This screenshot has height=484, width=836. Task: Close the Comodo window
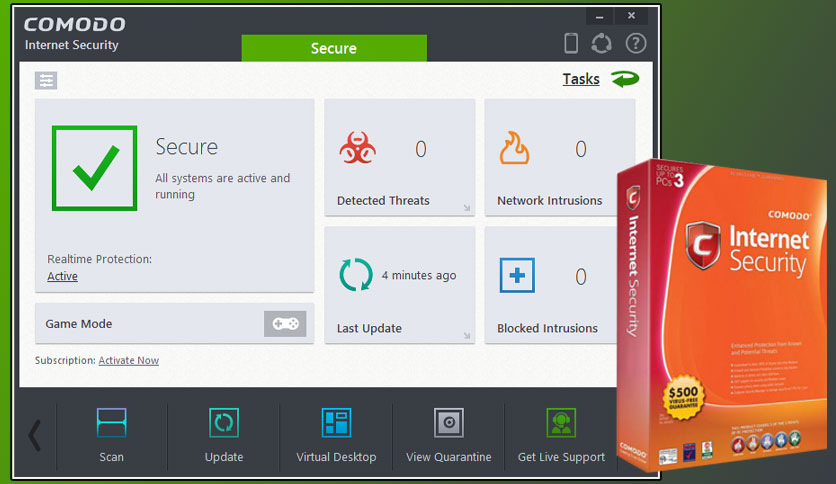click(631, 16)
